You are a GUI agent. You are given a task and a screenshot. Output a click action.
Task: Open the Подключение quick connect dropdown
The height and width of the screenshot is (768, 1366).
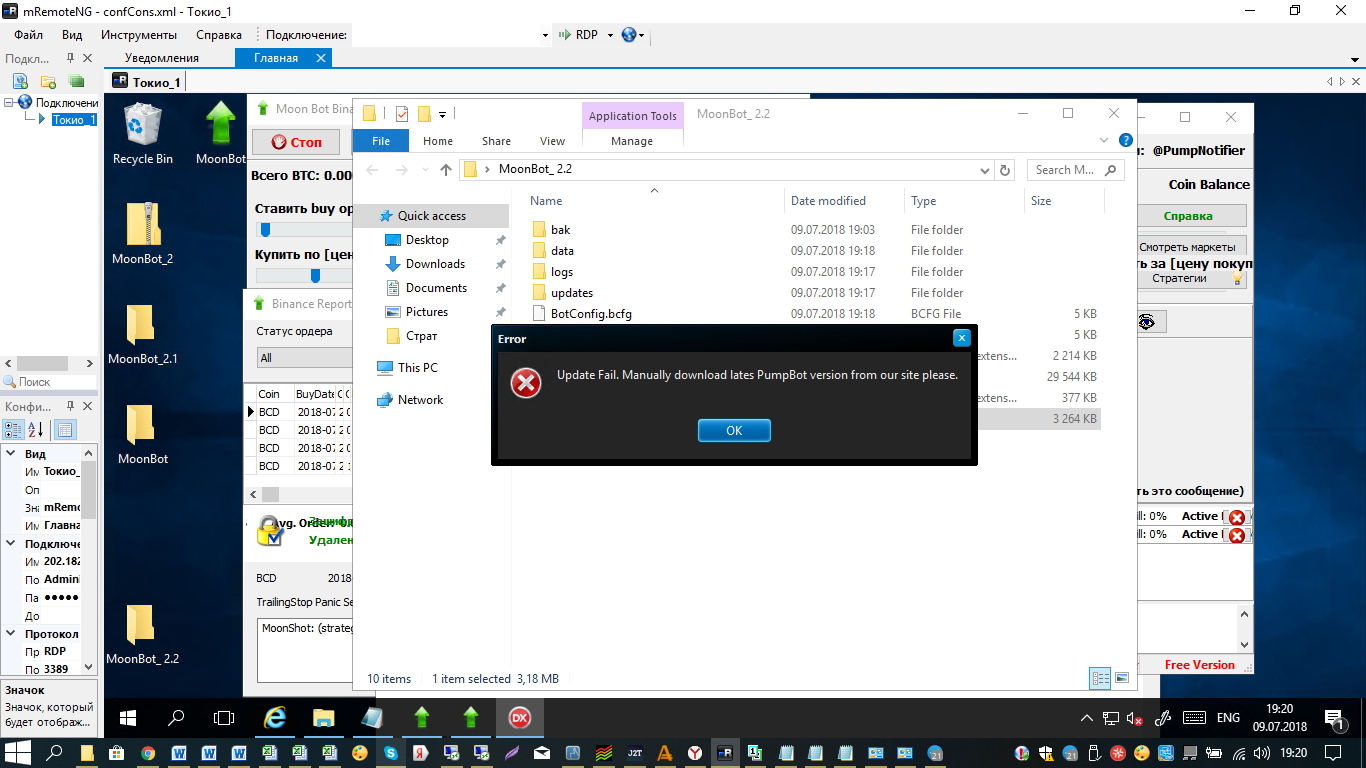[x=545, y=35]
